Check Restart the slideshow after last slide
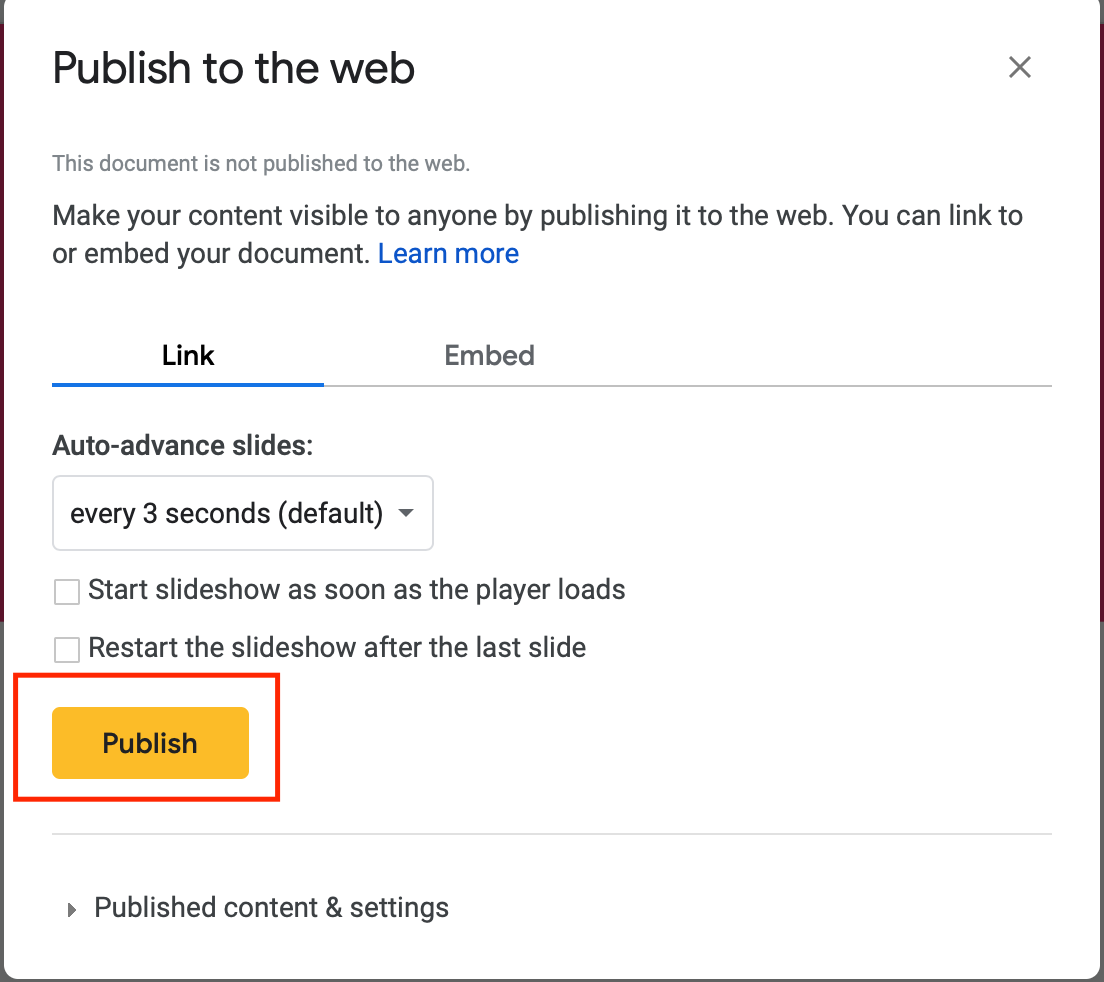1104x982 pixels. tap(67, 649)
